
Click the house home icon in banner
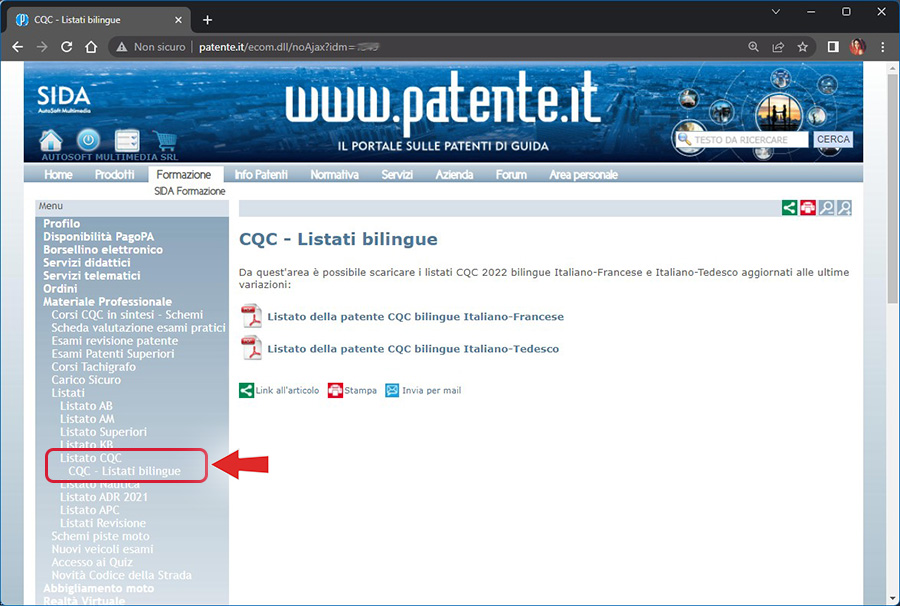[50, 141]
